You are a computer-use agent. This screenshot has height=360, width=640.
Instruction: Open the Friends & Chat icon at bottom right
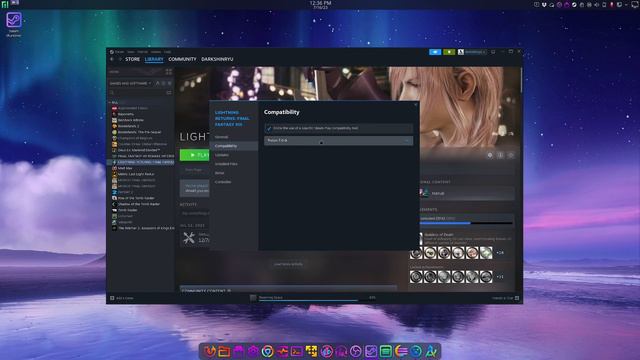517,298
